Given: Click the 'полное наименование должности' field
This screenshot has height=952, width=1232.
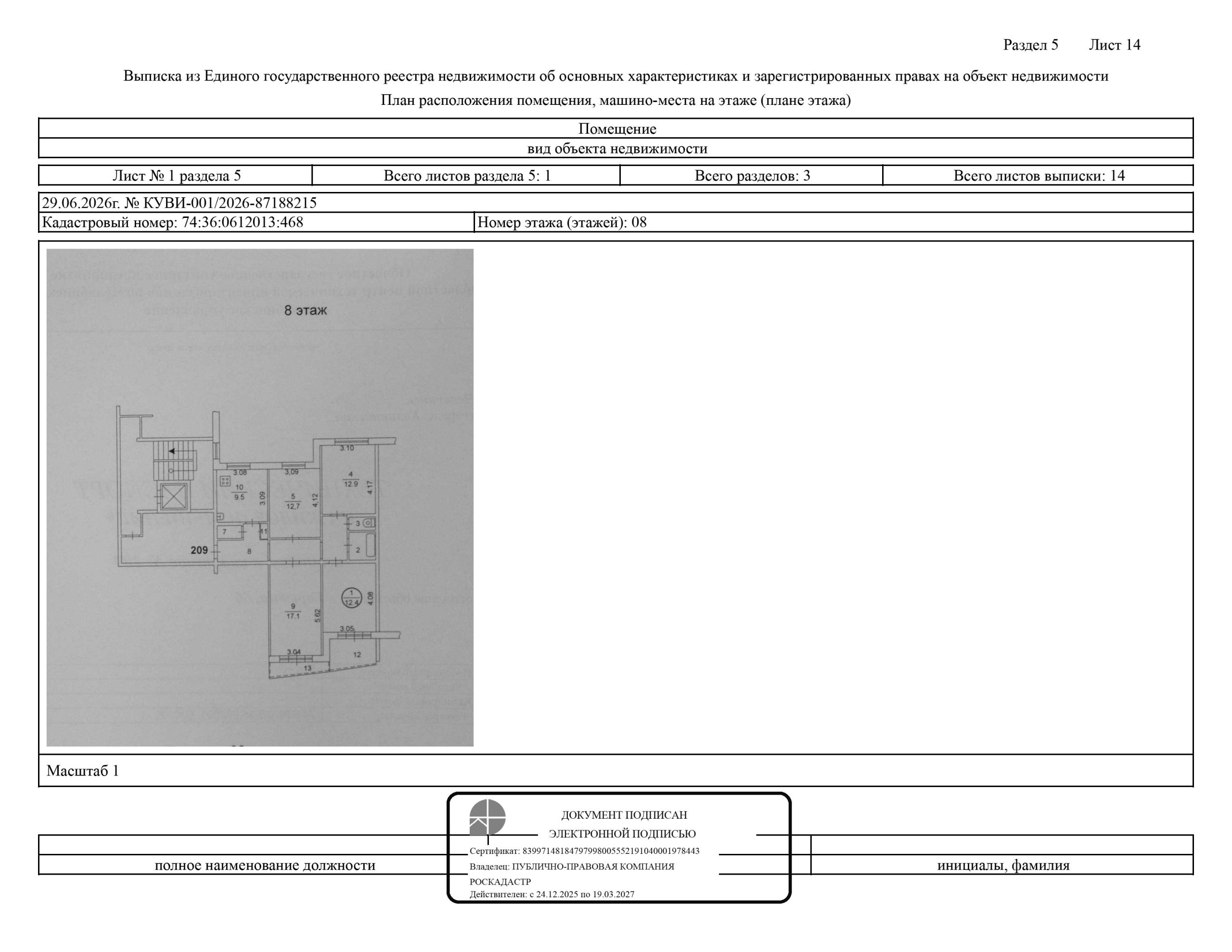Looking at the screenshot, I should pyautogui.click(x=265, y=865).
